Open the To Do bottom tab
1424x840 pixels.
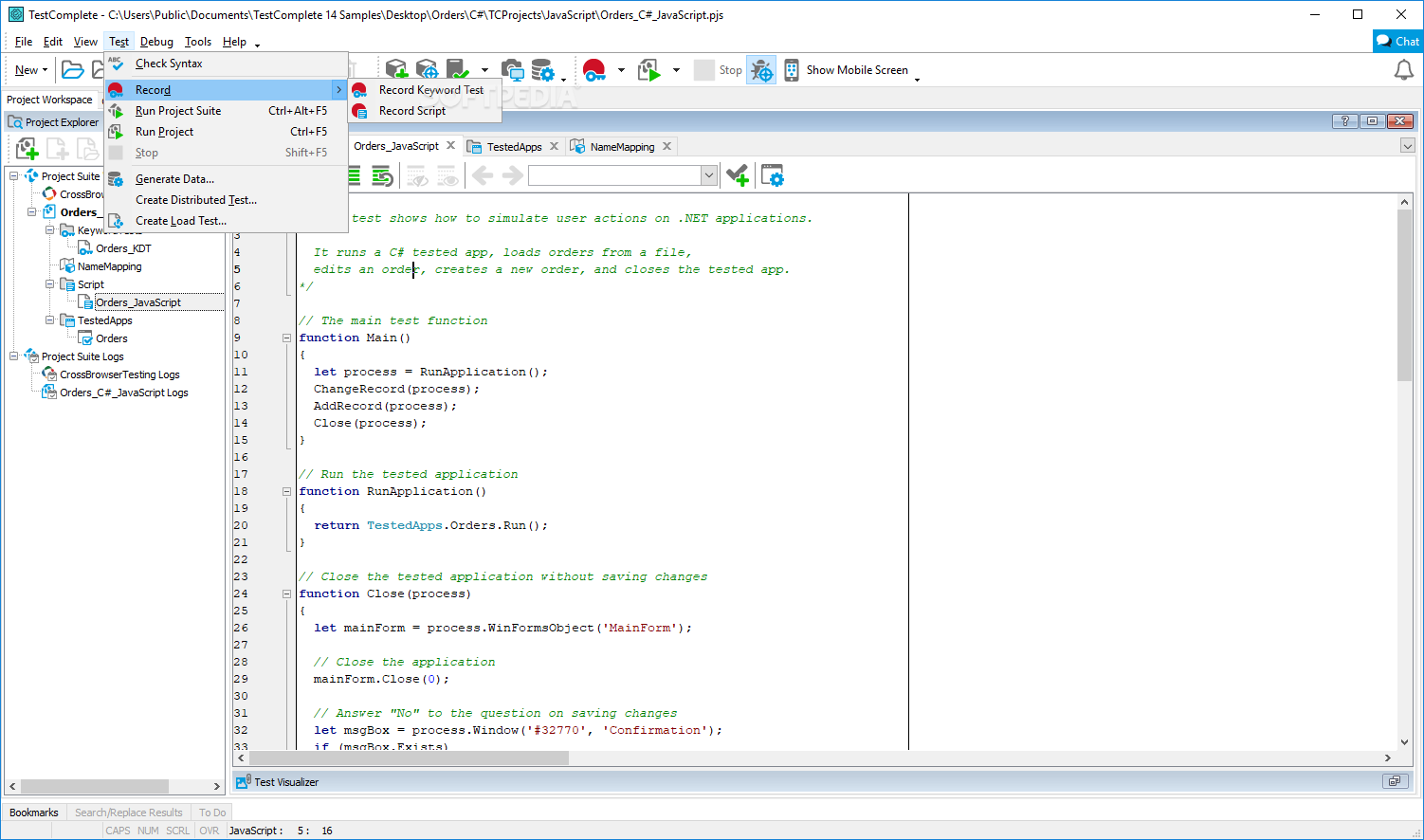pos(212,813)
